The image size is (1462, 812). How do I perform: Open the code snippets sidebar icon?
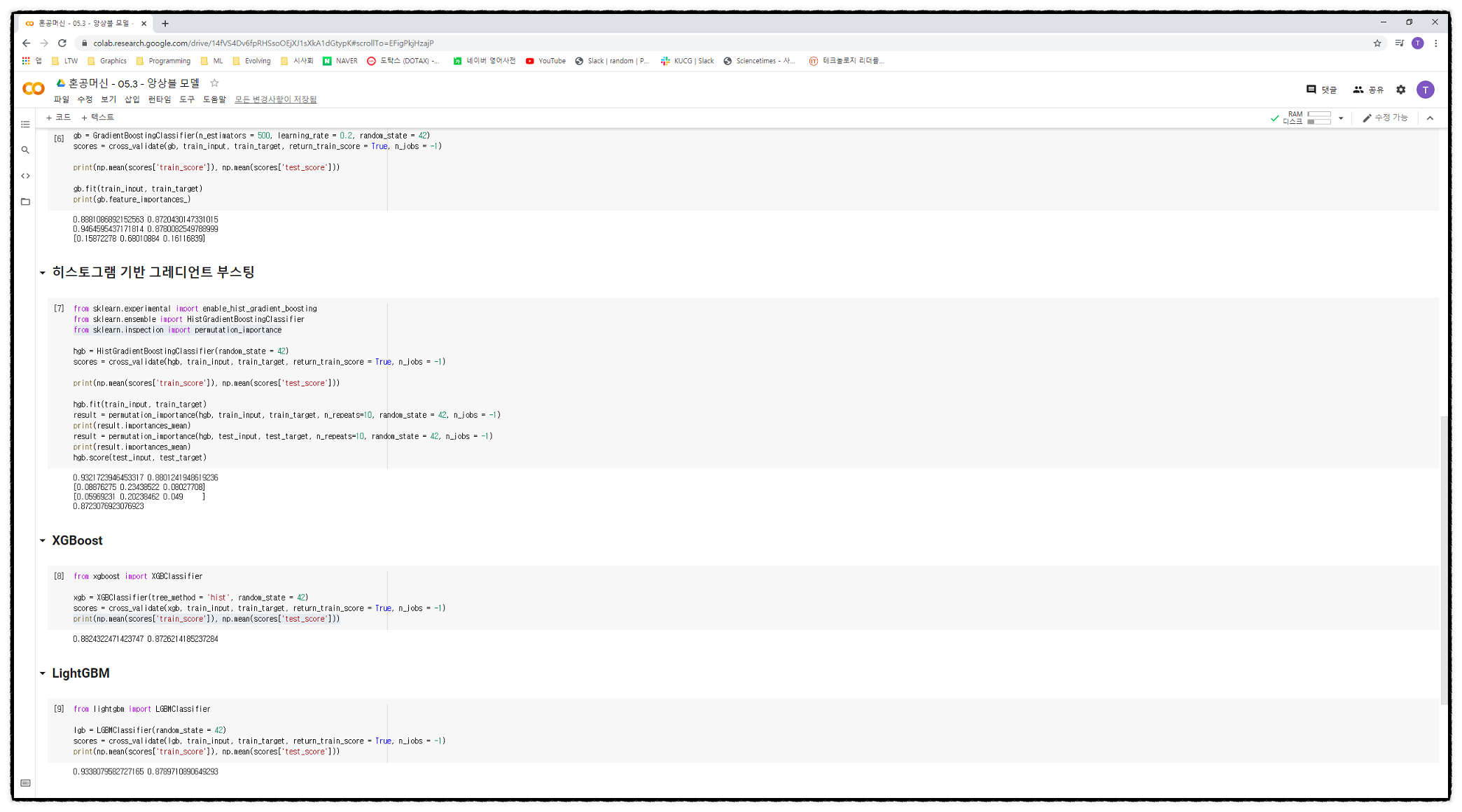(25, 176)
